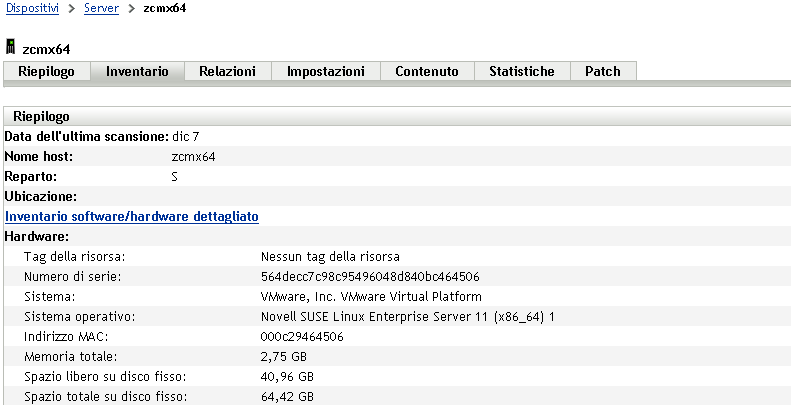View the Statistiche tab
The image size is (791, 405).
pyautogui.click(x=521, y=71)
